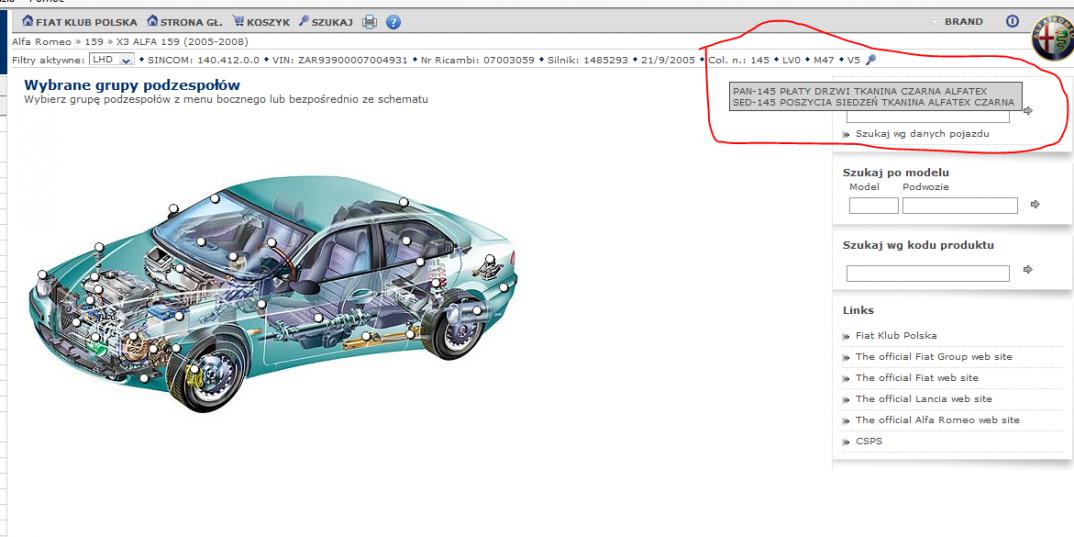Open the LHD drive-side dropdown

click(111, 60)
